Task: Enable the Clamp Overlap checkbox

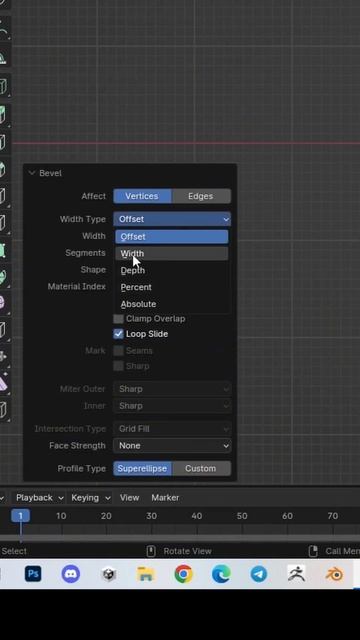Action: click(x=118, y=318)
